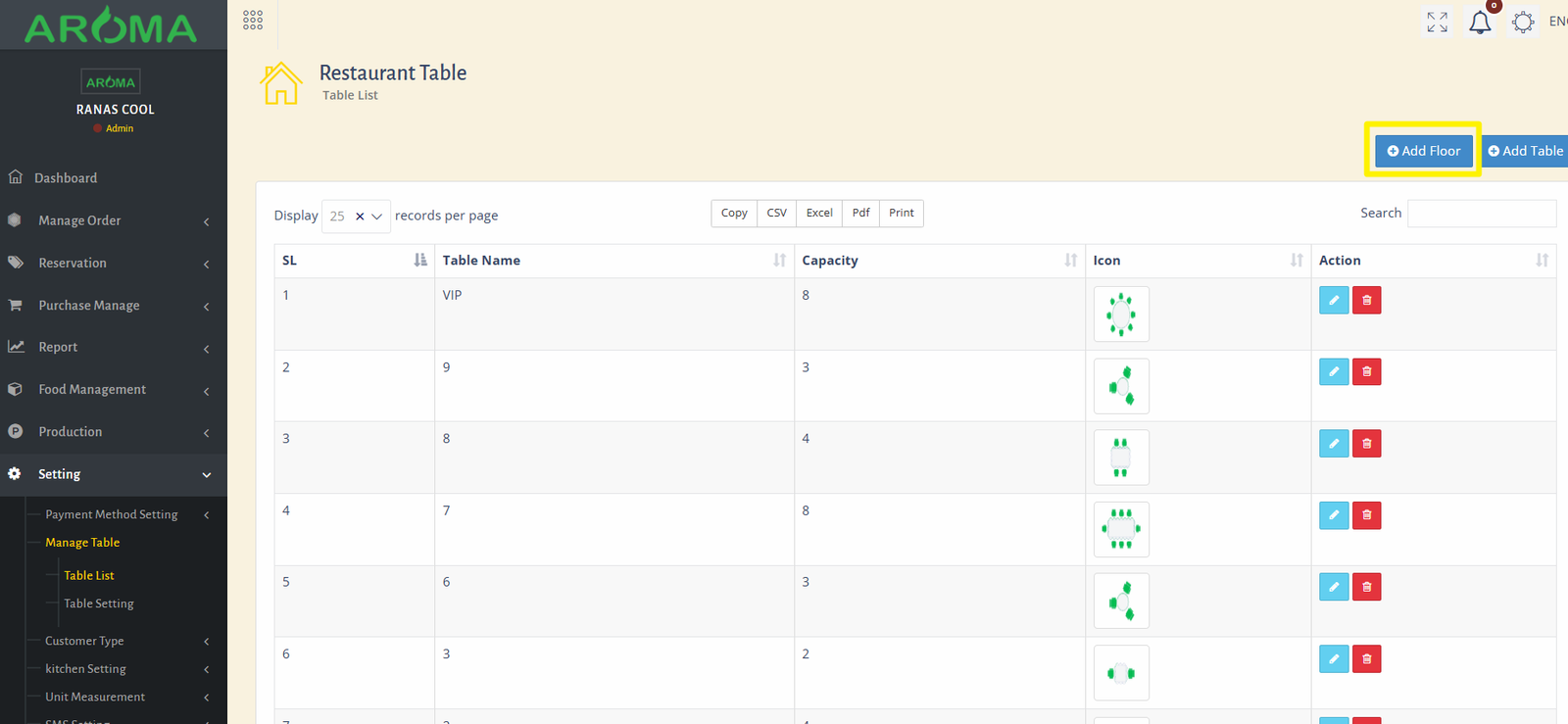The height and width of the screenshot is (724, 1568).
Task: Click the VIP table seating icon
Action: (1121, 314)
